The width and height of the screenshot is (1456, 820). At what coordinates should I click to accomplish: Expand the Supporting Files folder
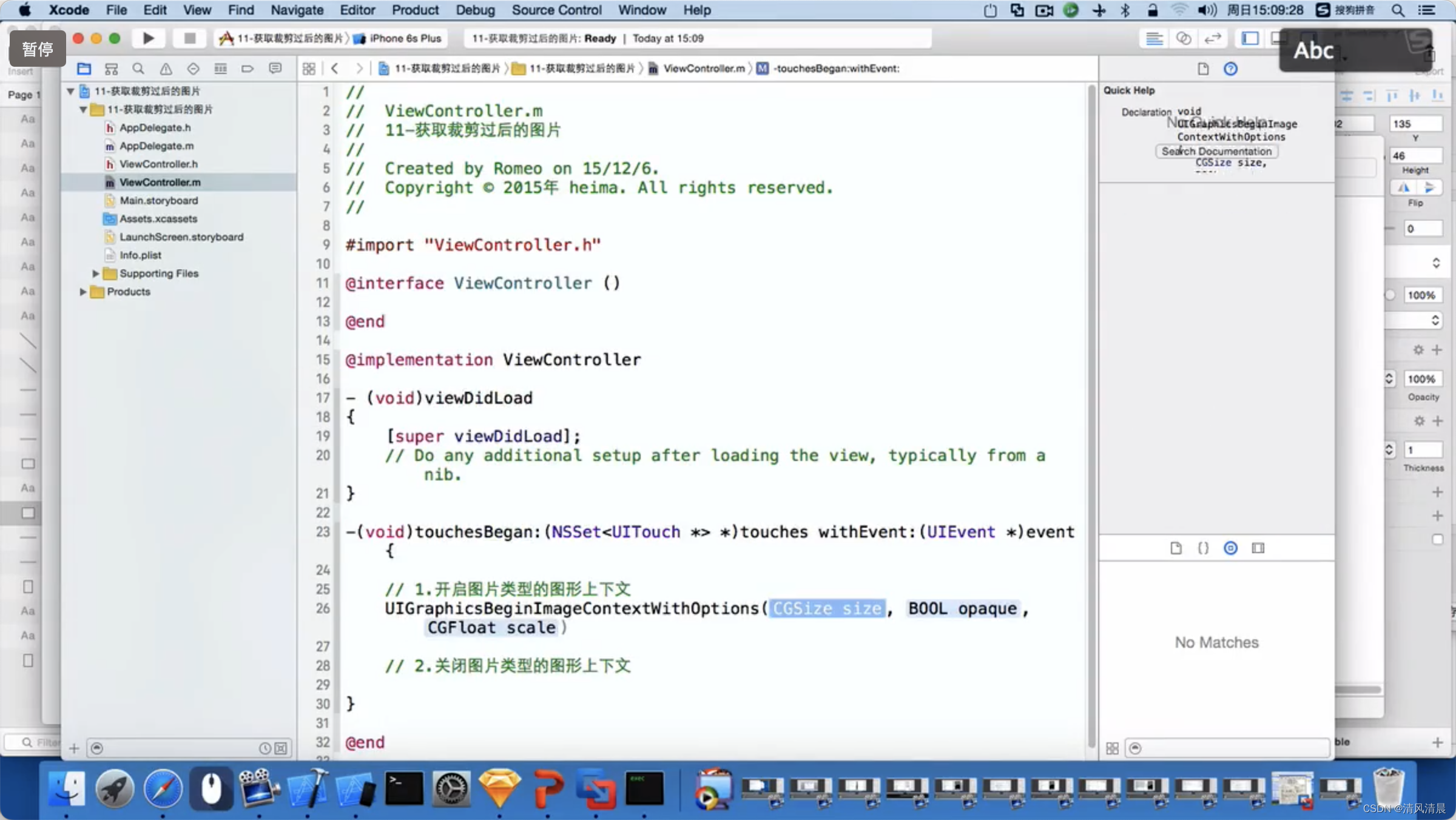(x=95, y=274)
